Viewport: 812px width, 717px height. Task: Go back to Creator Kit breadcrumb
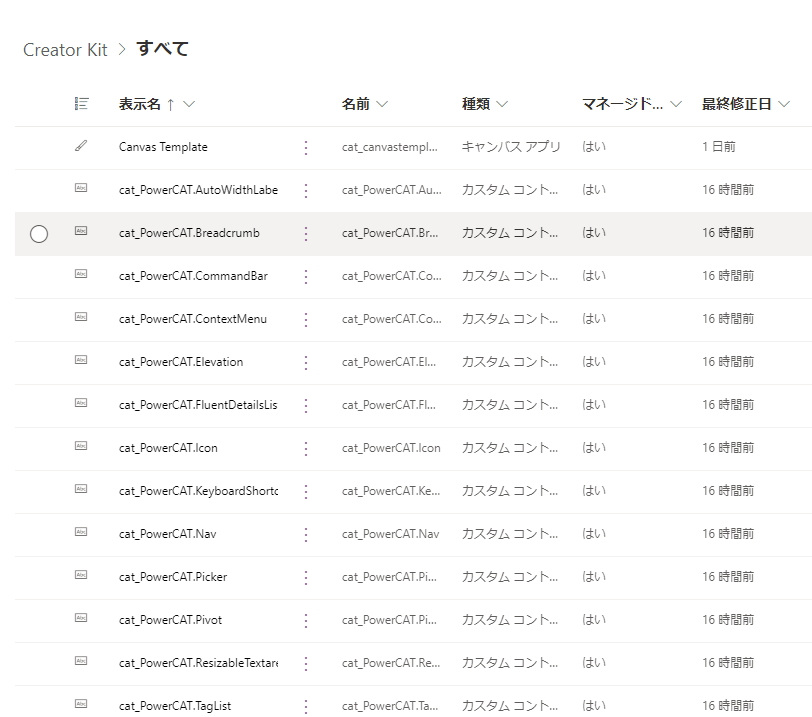[x=65, y=50]
